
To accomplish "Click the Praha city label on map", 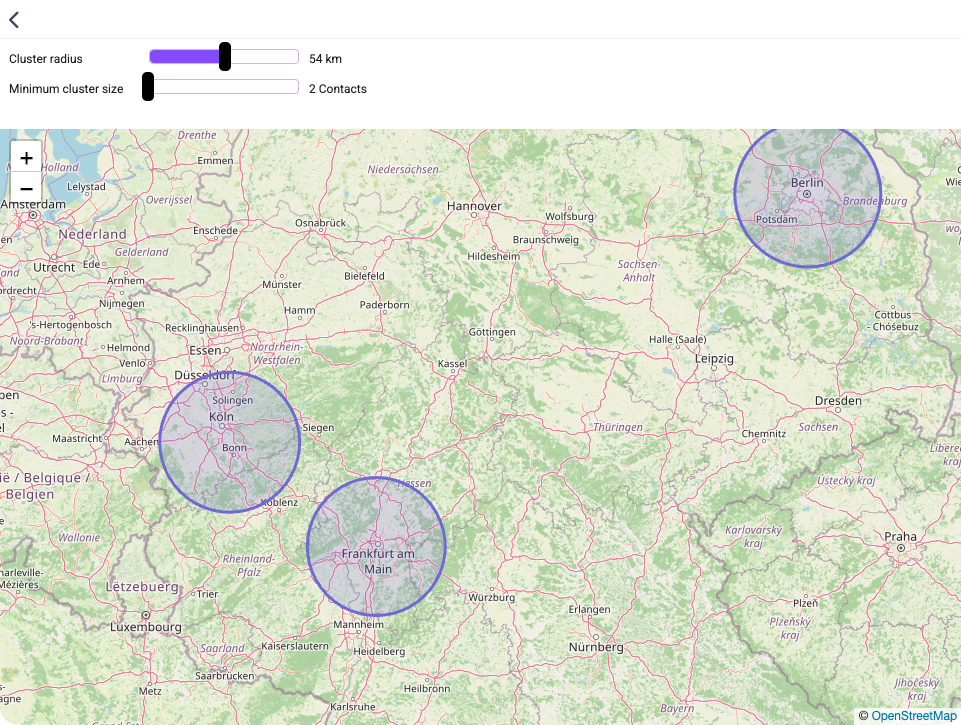I will (x=900, y=536).
